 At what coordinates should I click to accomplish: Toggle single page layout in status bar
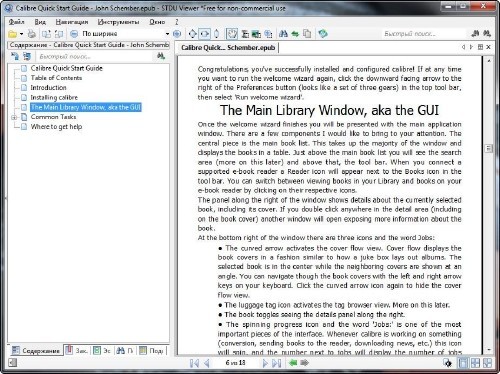point(463,363)
